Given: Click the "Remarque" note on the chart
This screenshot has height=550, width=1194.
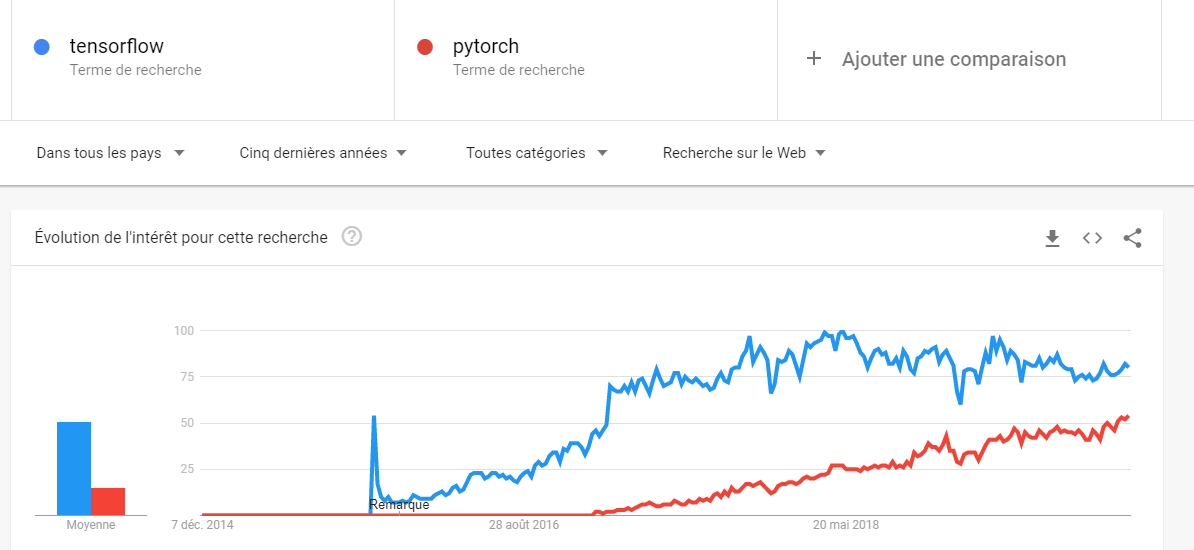Looking at the screenshot, I should click(x=399, y=505).
